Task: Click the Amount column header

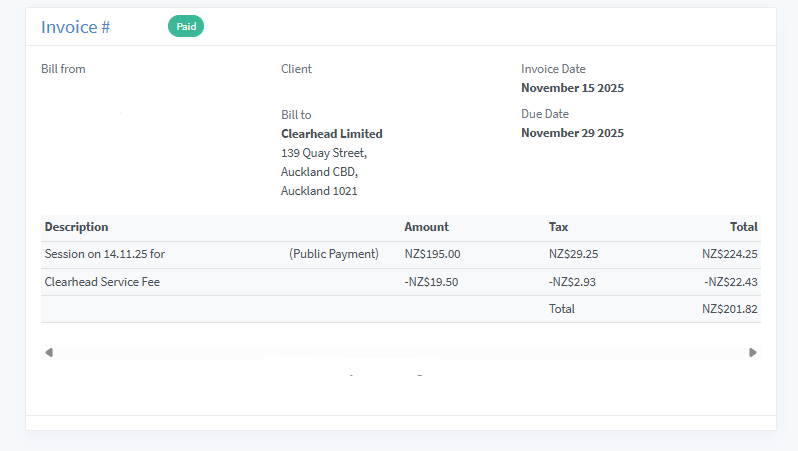Action: point(426,227)
